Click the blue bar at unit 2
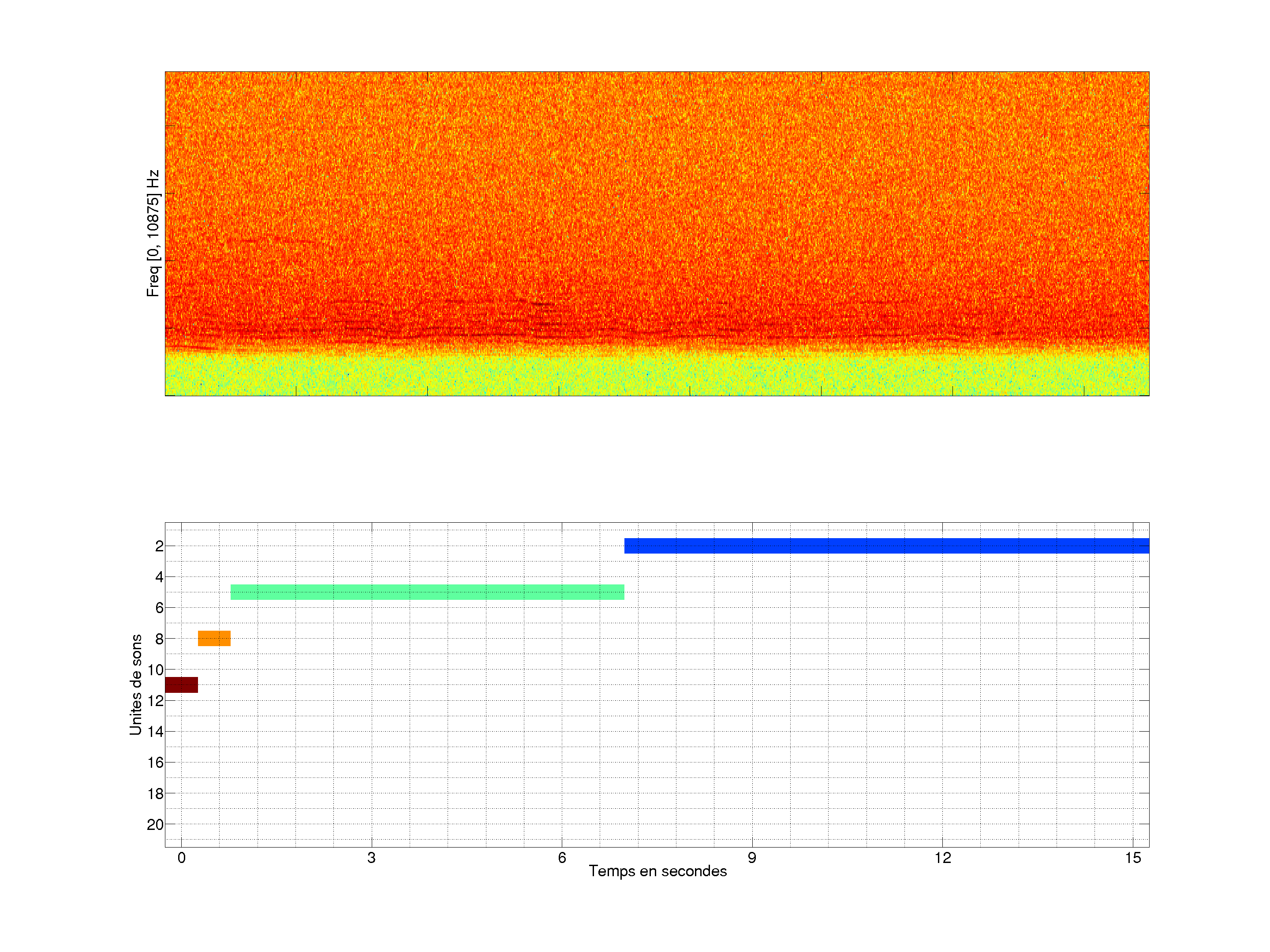Viewport: 1270px width, 952px height. (x=886, y=546)
